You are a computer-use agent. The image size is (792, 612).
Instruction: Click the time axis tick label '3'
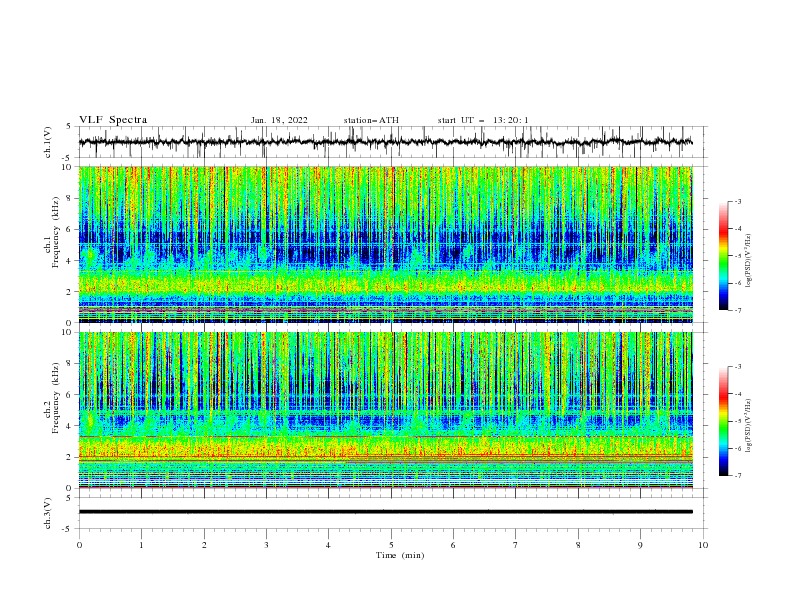pyautogui.click(x=266, y=545)
